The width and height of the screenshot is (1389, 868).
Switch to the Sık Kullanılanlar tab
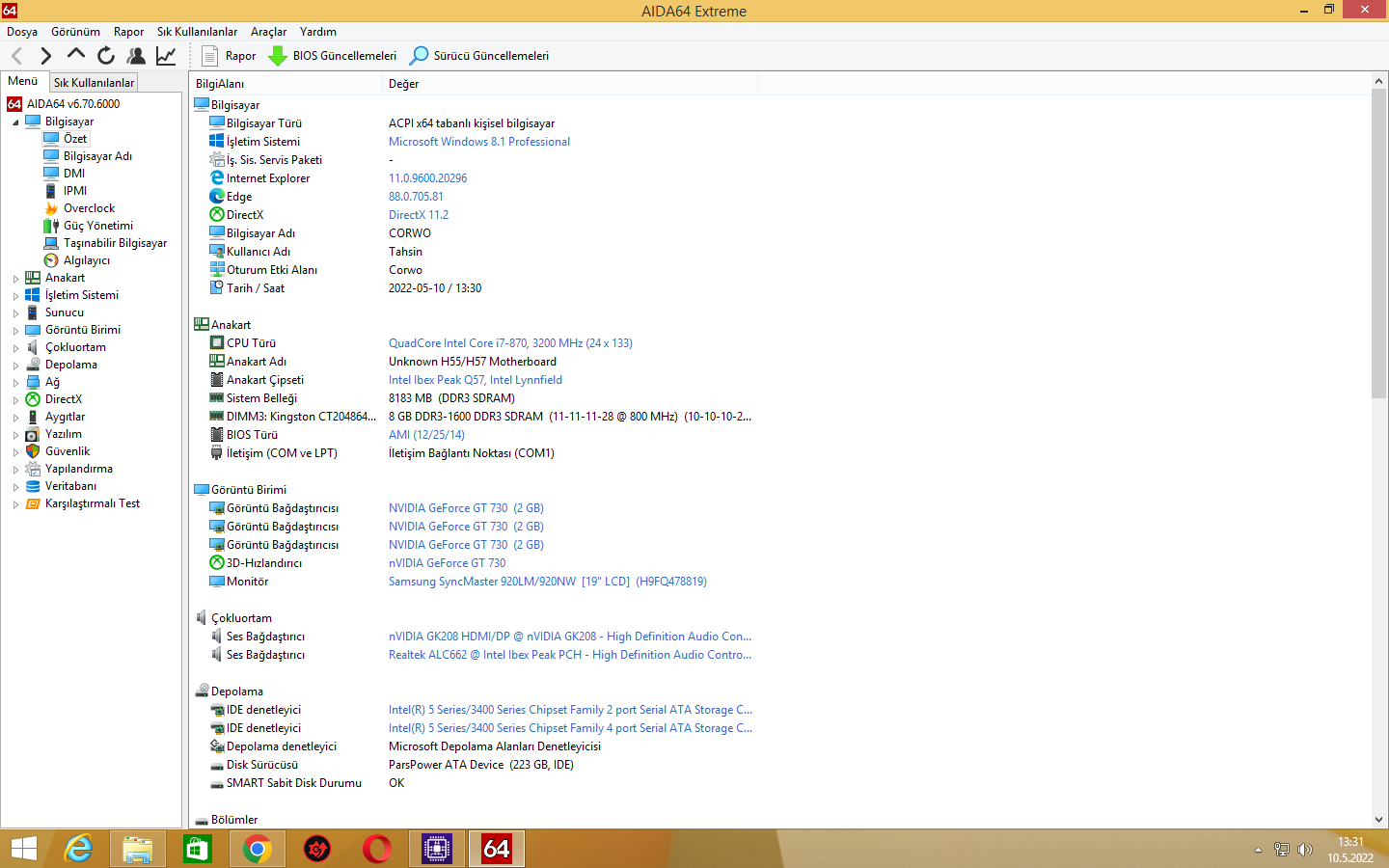pos(94,83)
